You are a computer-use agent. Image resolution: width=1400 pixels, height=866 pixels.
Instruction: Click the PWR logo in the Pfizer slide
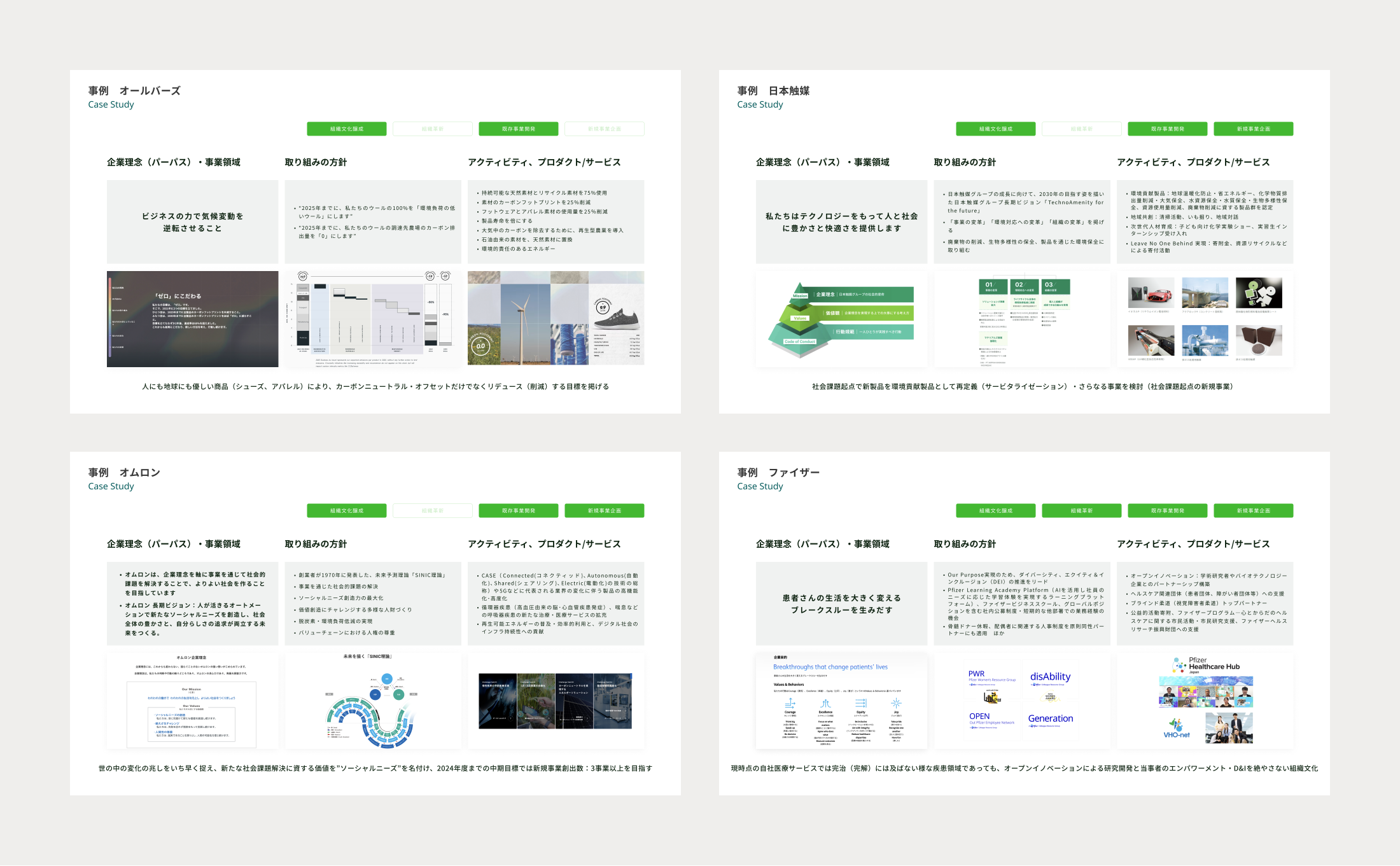point(977,674)
